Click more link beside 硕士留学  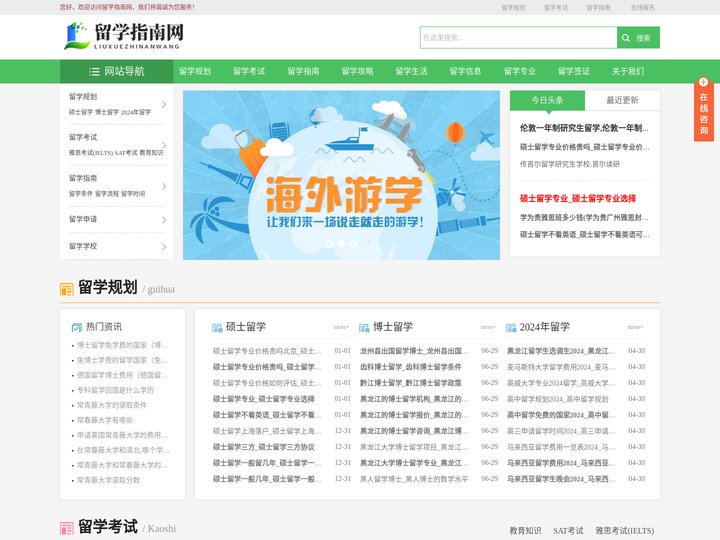341,327
